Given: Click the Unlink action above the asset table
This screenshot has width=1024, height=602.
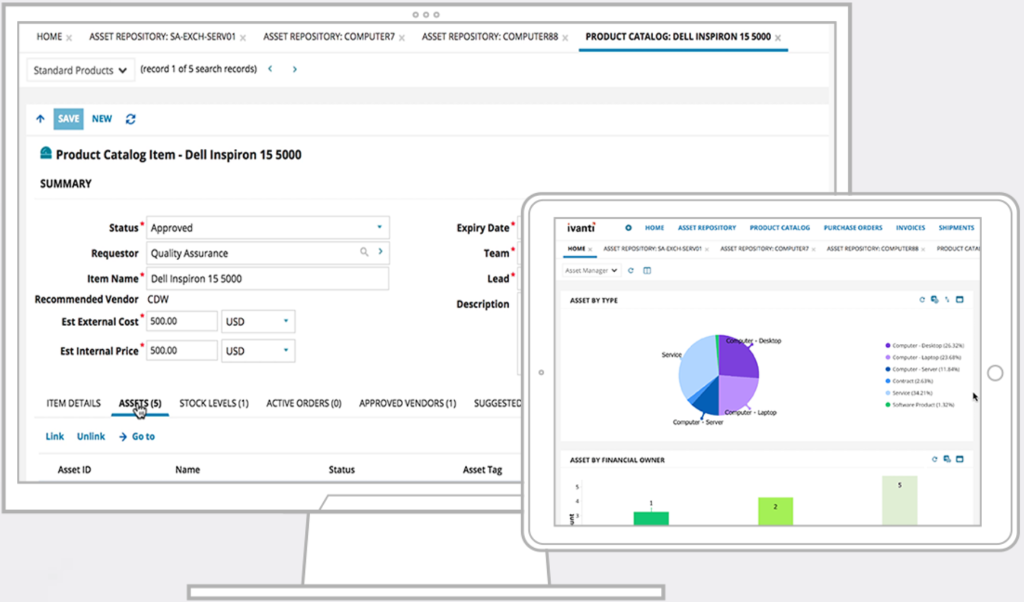Looking at the screenshot, I should [91, 436].
